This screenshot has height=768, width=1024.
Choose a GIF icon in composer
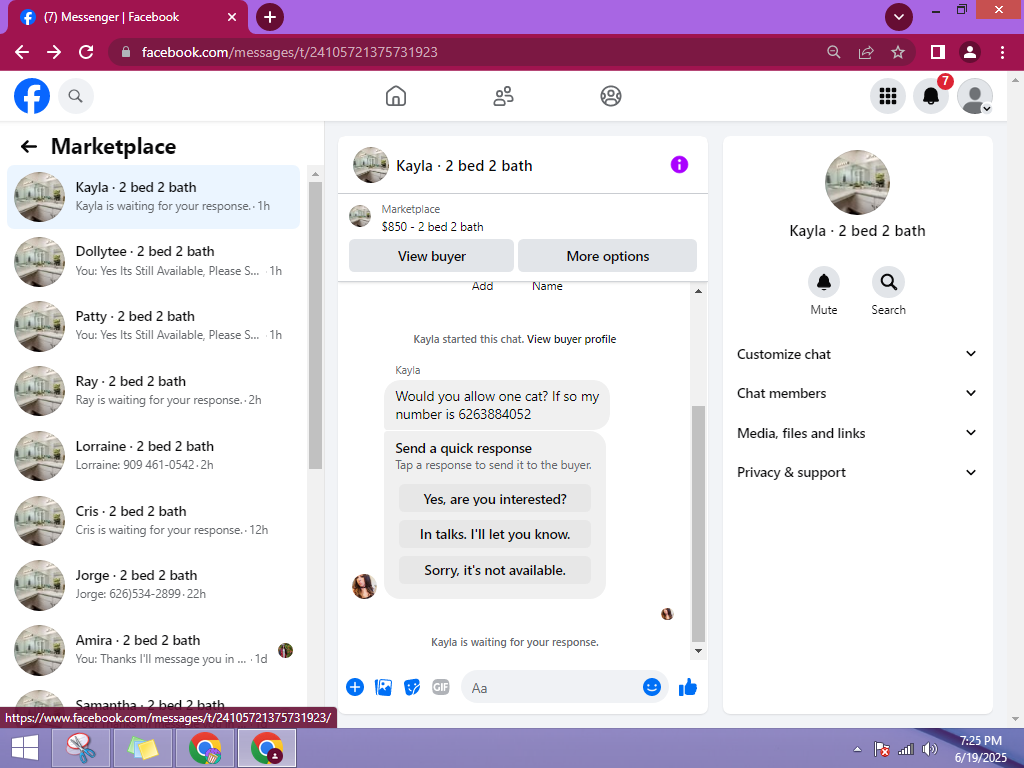[441, 687]
